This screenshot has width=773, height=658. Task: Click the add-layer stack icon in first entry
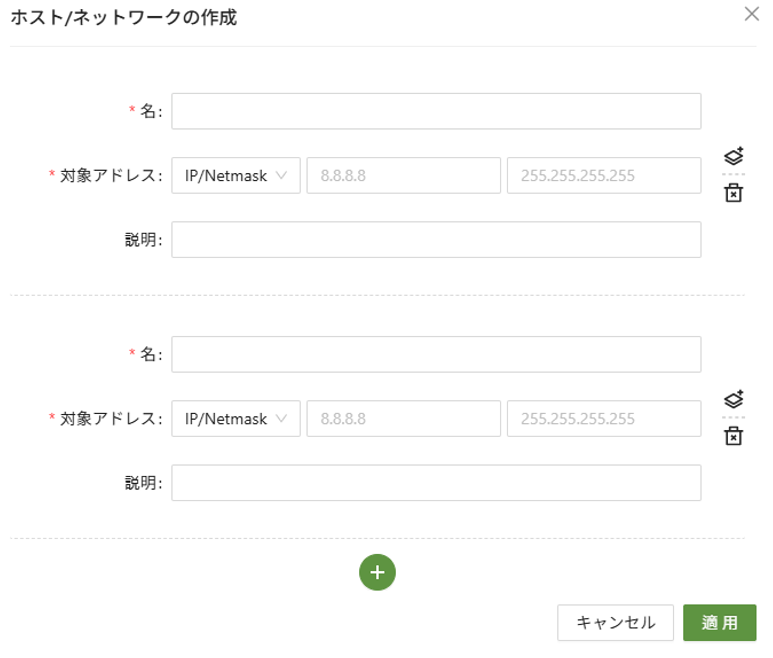(733, 157)
